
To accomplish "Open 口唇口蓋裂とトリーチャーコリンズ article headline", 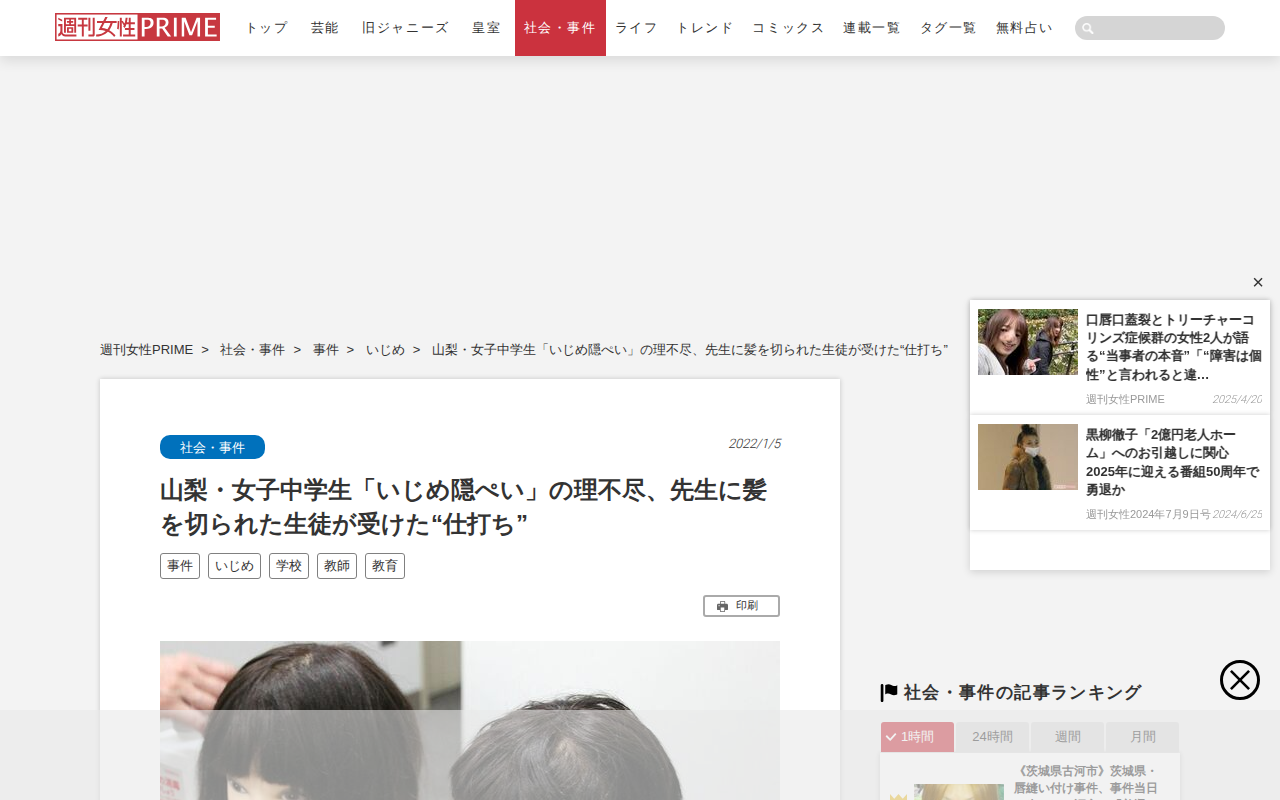I will [1174, 347].
